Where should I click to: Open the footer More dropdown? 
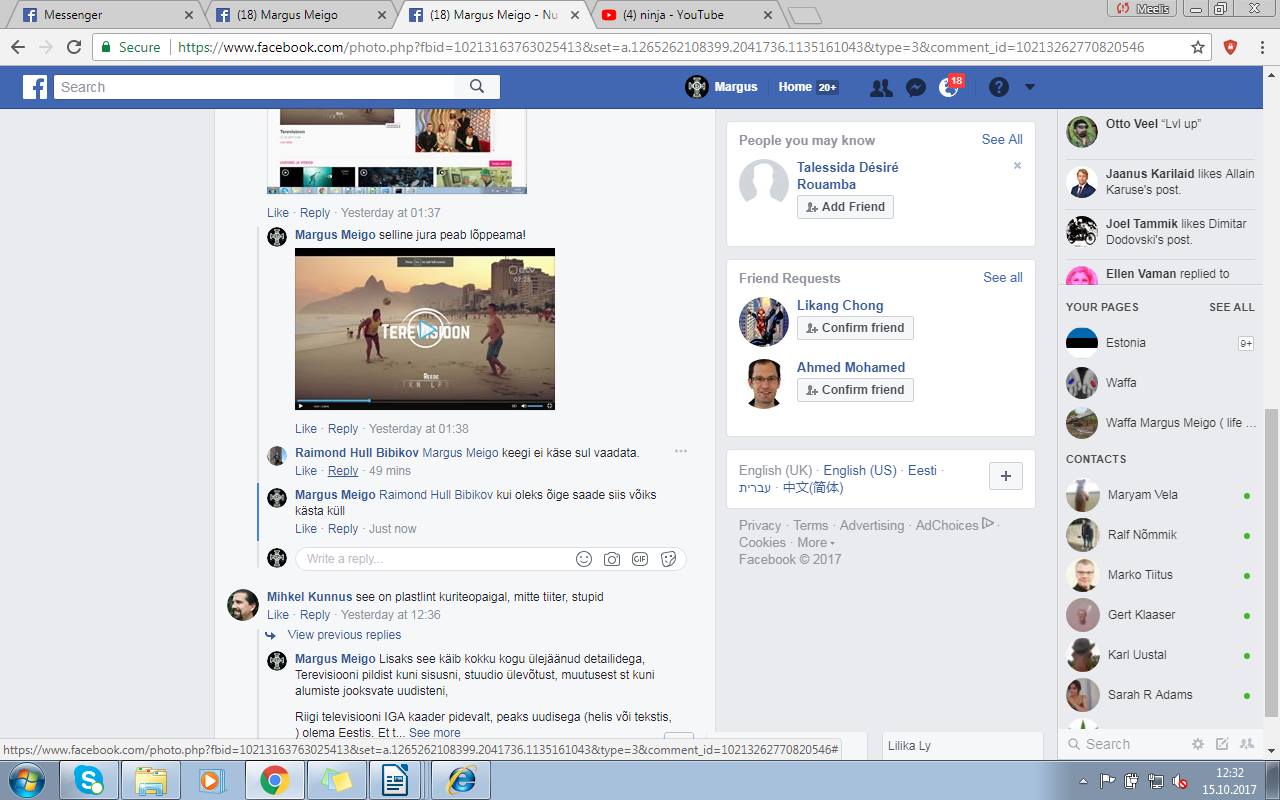tap(816, 543)
